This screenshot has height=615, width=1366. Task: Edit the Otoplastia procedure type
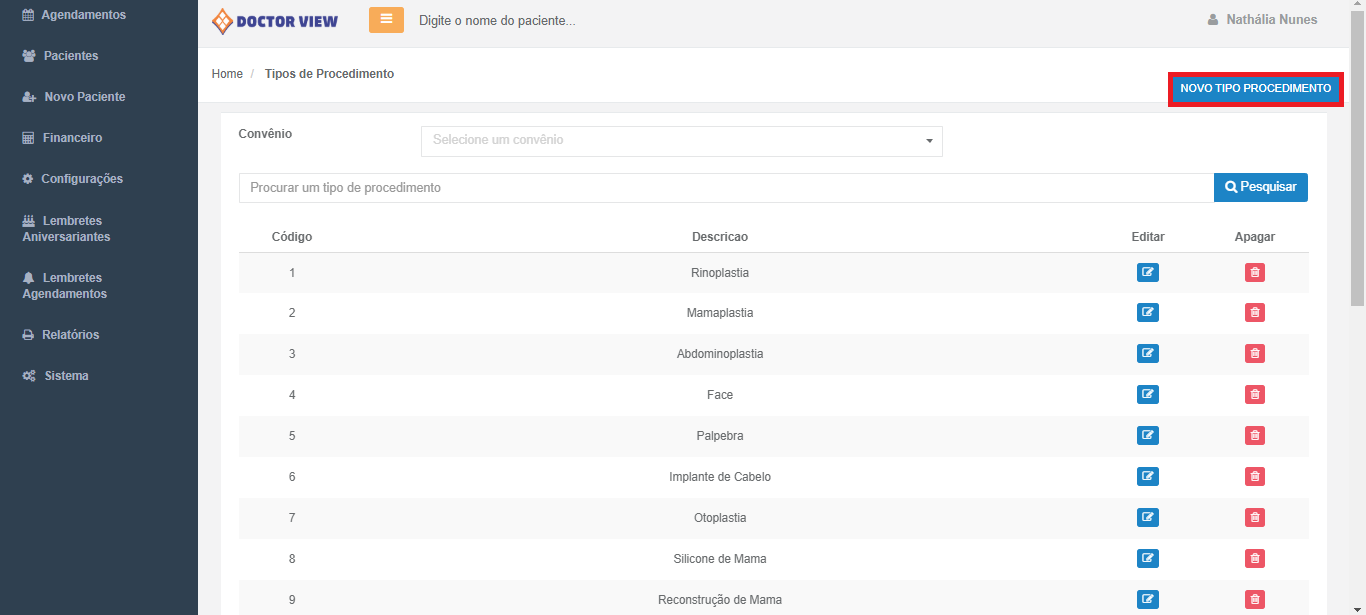(1147, 518)
